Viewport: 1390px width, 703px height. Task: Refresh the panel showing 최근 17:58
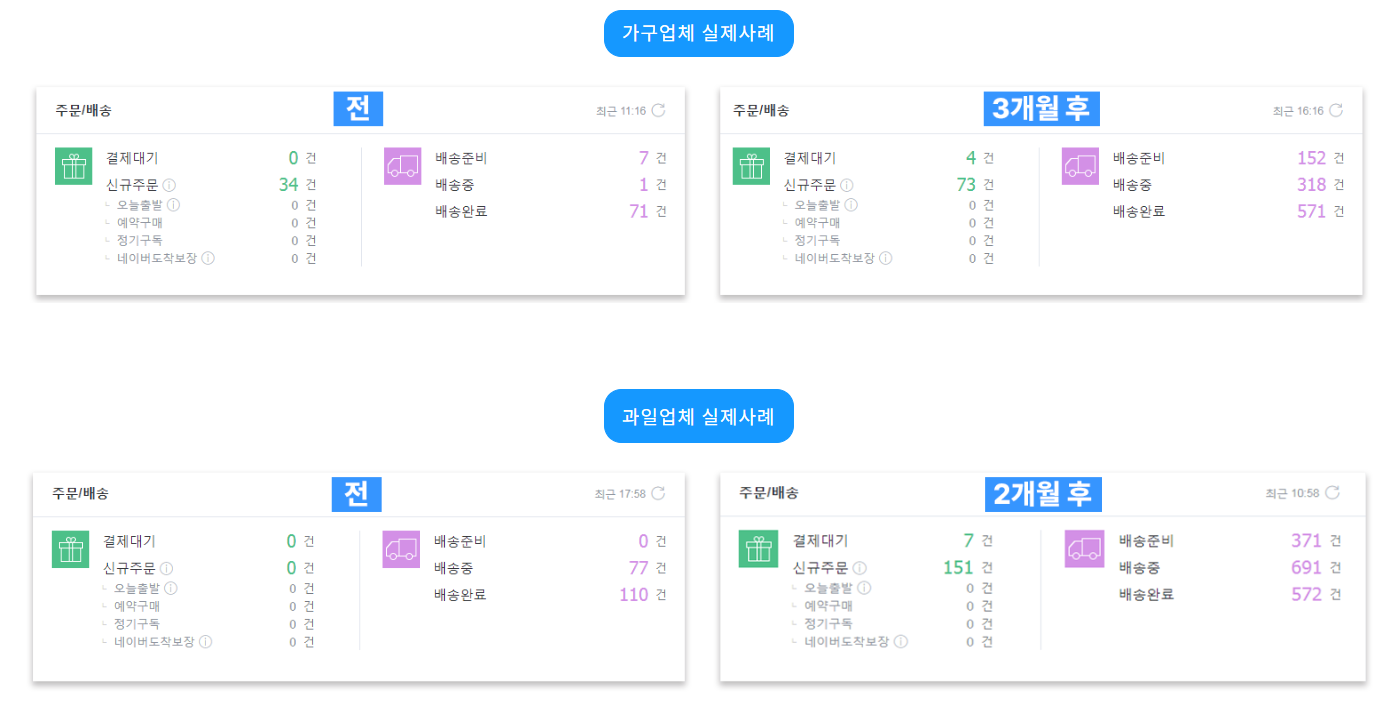658,493
